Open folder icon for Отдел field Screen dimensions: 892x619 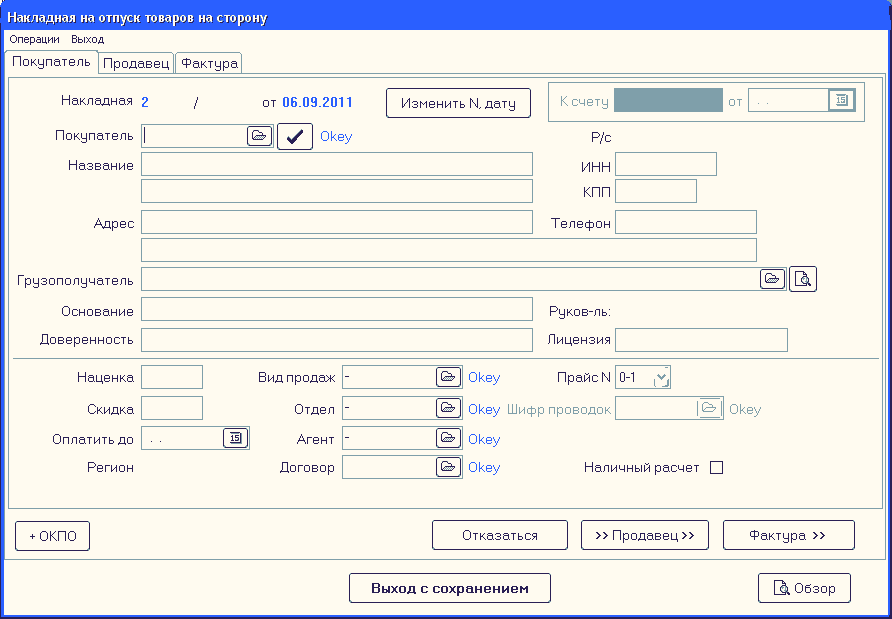(448, 408)
